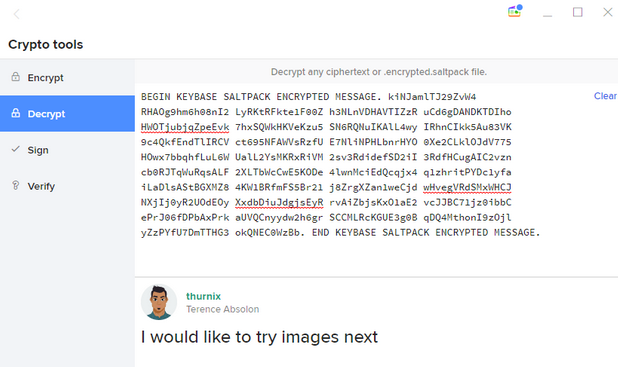624x367 pixels.
Task: Click the decrypt hint banner text
Action: tap(379, 72)
